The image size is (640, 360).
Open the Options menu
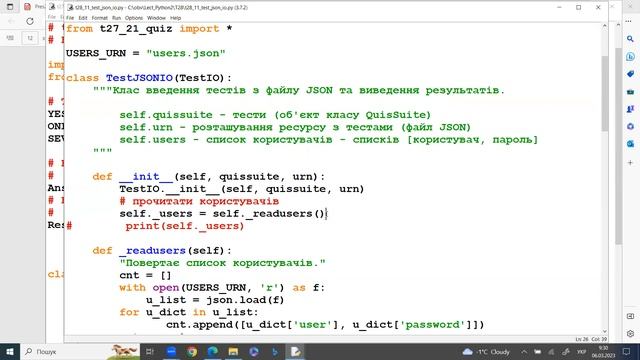pos(134,18)
